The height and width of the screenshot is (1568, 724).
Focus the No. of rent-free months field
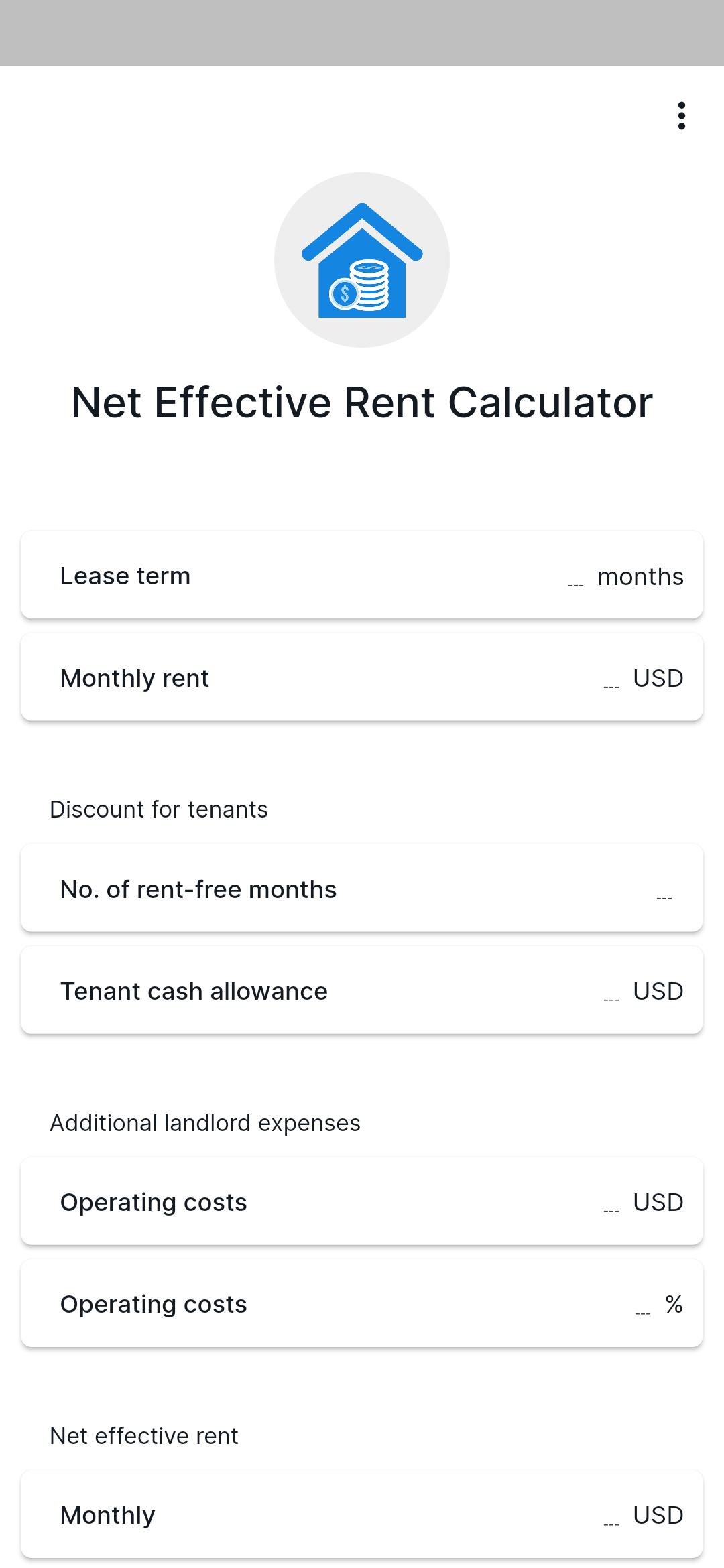point(362,889)
